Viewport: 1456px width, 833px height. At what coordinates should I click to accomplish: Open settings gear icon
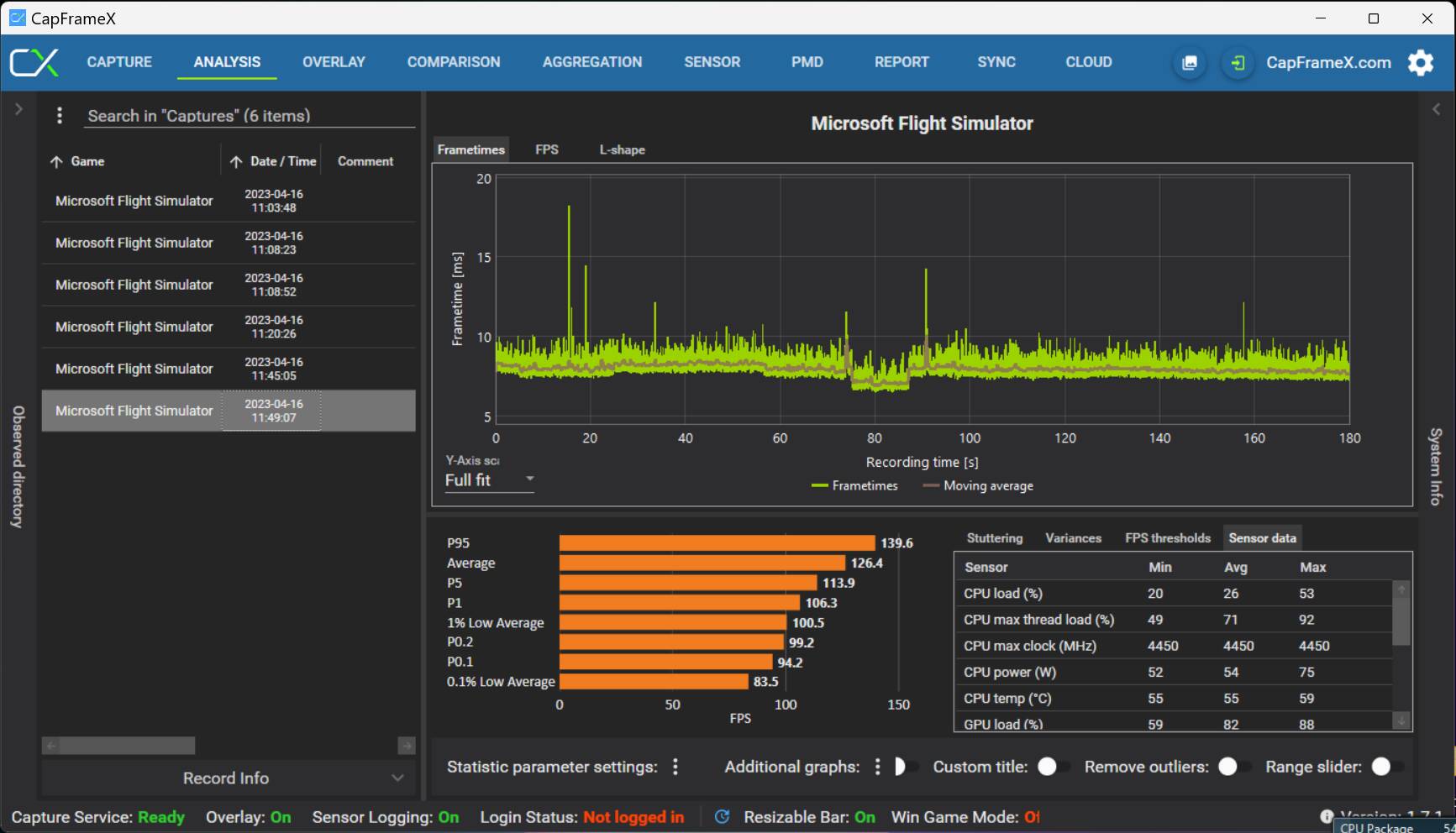coord(1421,63)
